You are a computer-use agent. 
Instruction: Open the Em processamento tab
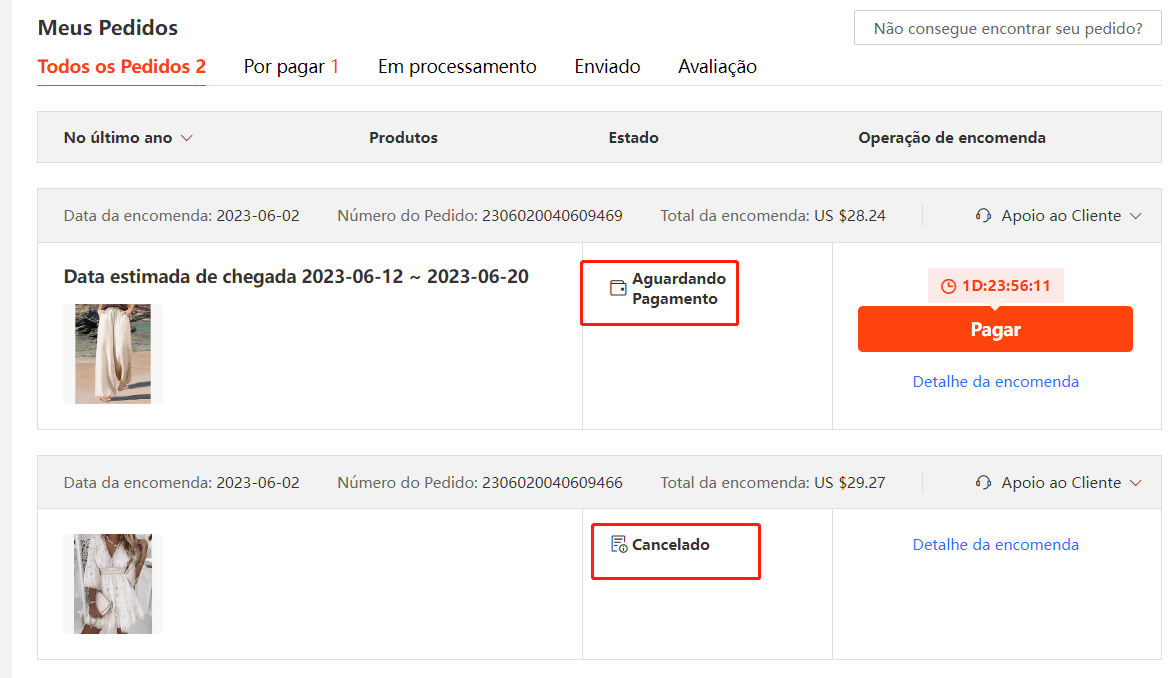[x=457, y=67]
